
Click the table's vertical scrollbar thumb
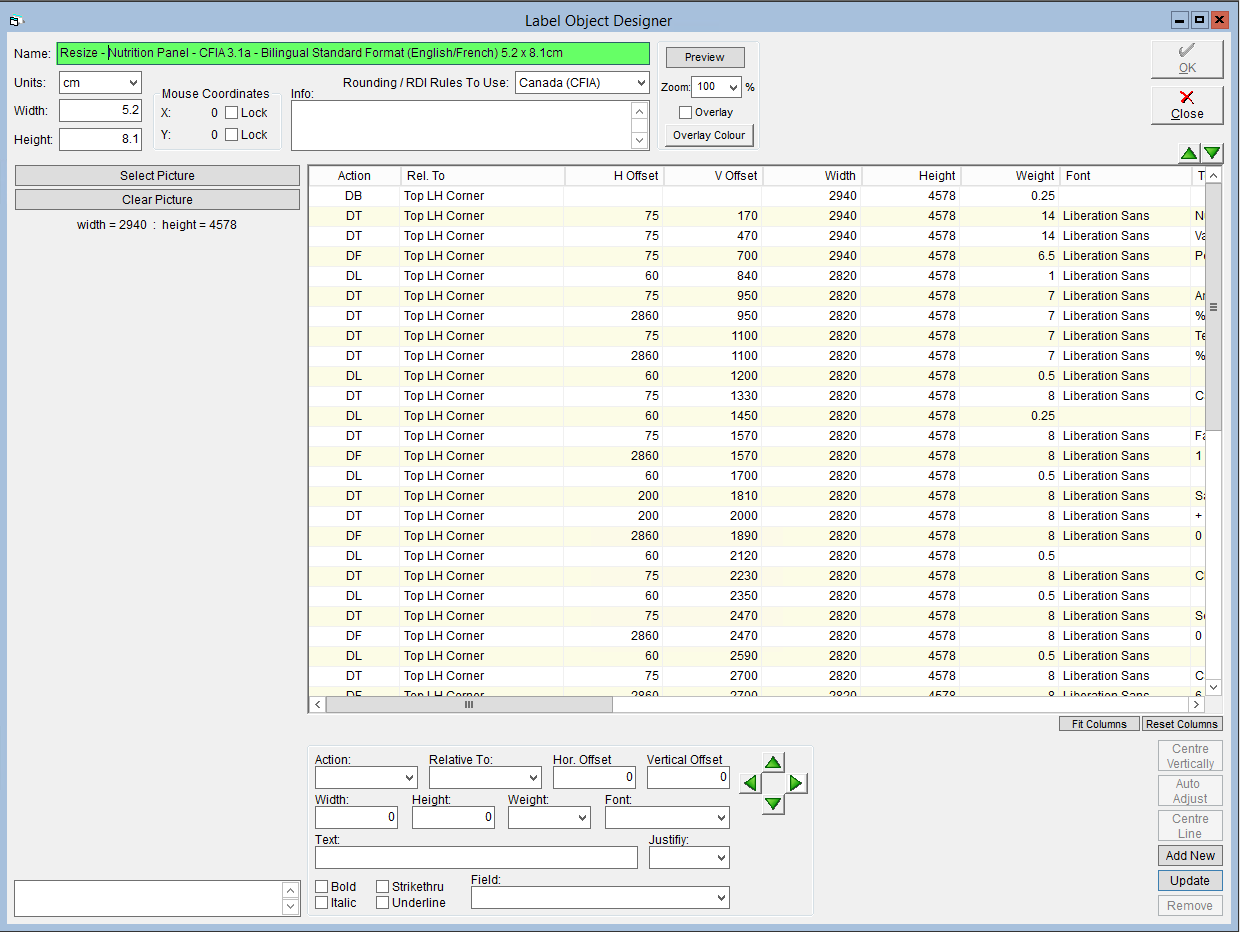pos(1214,307)
